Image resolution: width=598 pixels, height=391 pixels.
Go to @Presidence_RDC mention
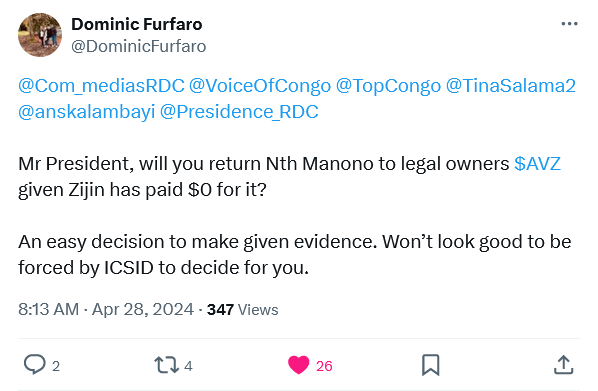(239, 112)
